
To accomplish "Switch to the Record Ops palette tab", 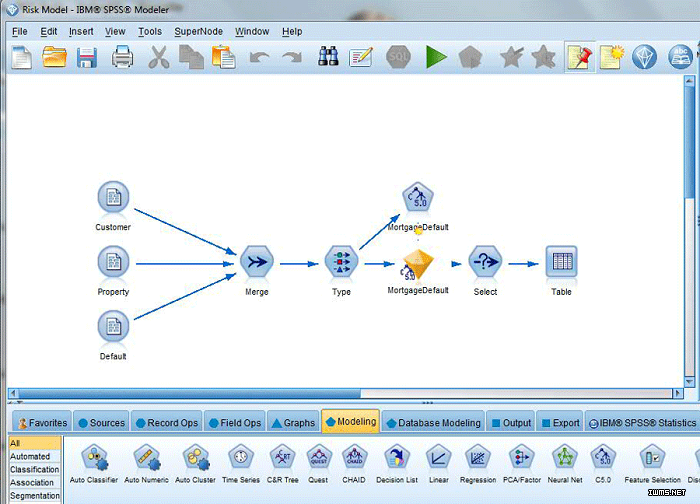I will point(167,422).
